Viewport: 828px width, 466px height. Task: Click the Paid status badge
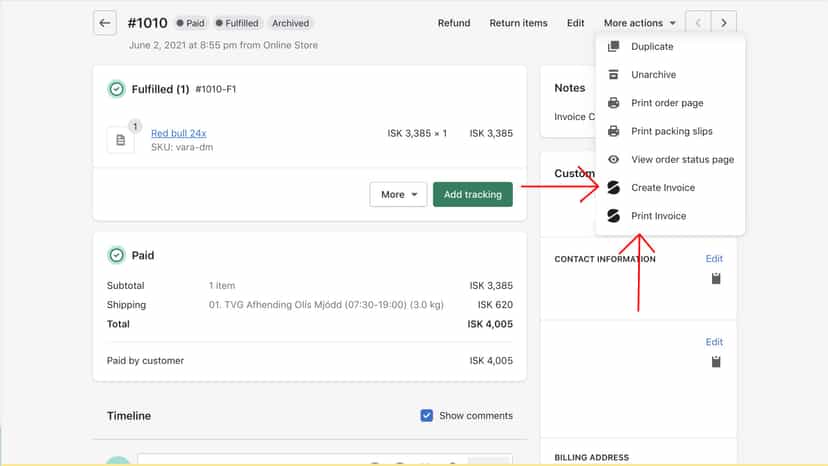(191, 23)
